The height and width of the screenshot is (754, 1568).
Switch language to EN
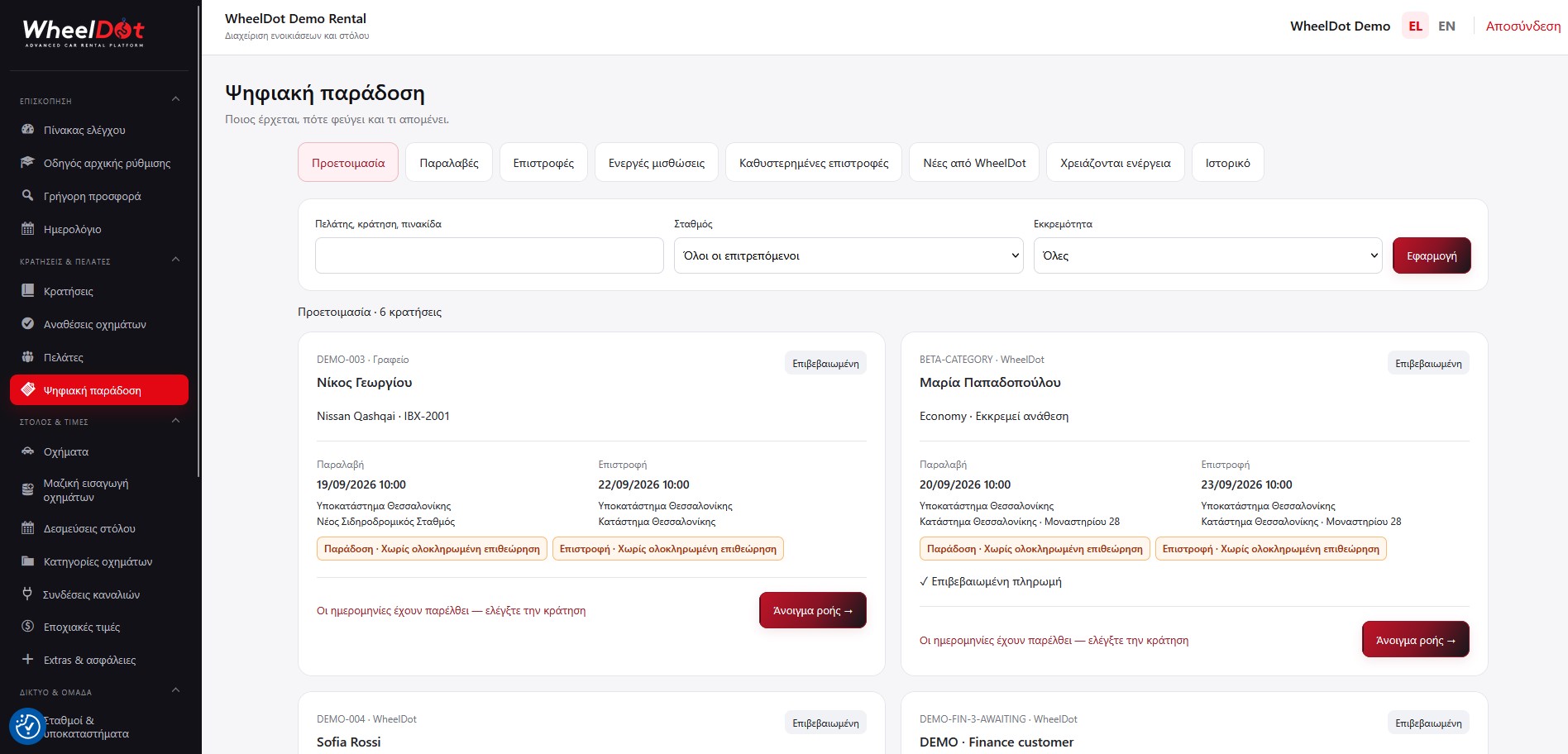click(x=1446, y=26)
